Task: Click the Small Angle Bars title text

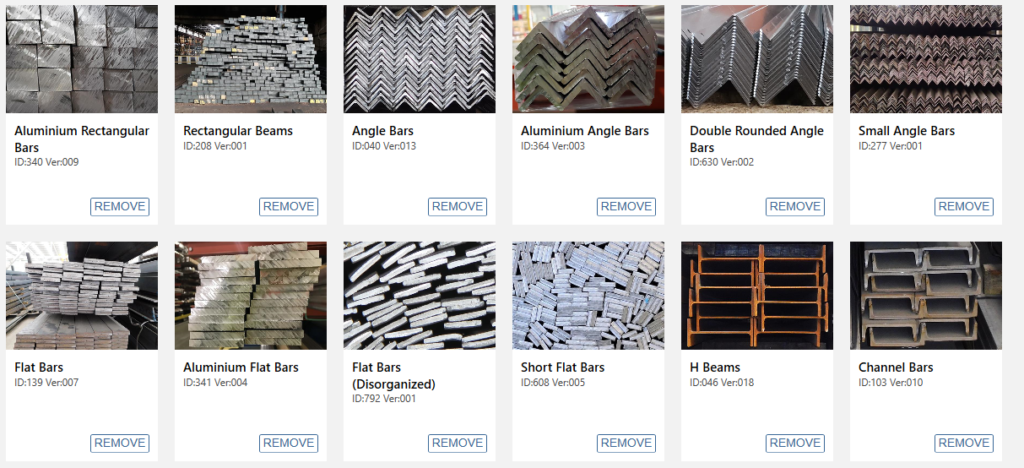Action: (906, 131)
